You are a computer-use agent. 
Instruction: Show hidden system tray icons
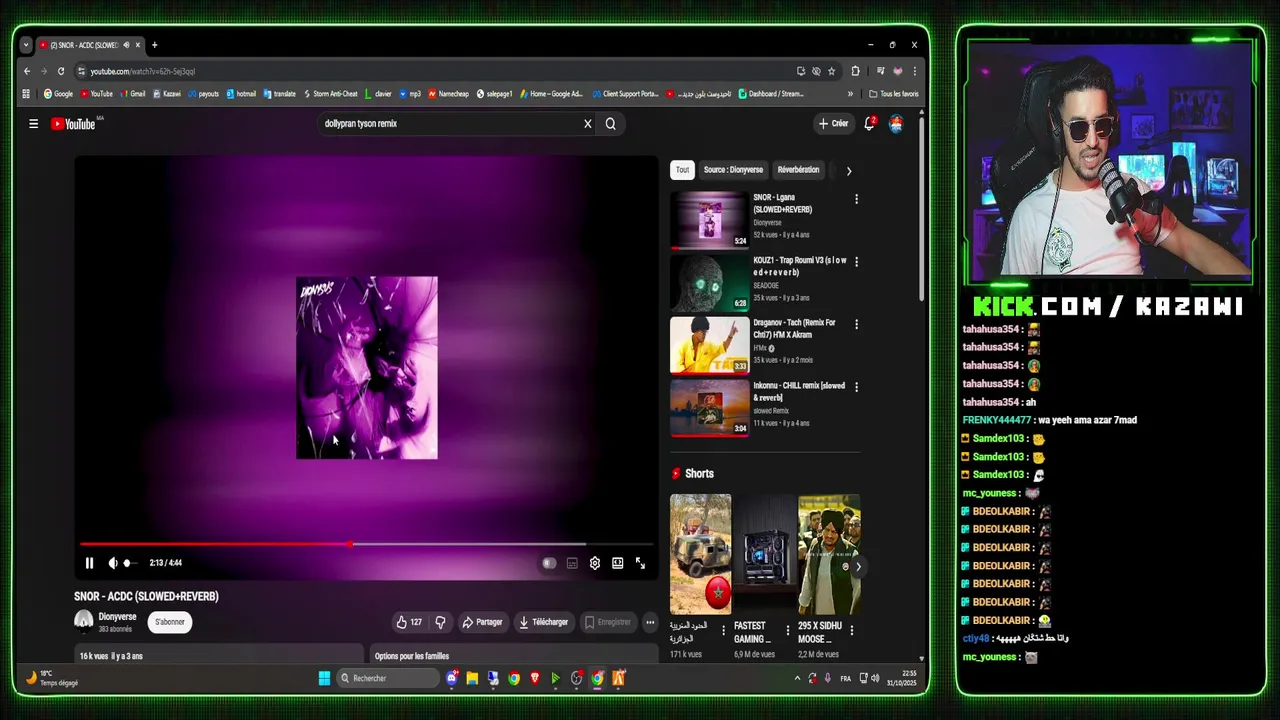[797, 678]
